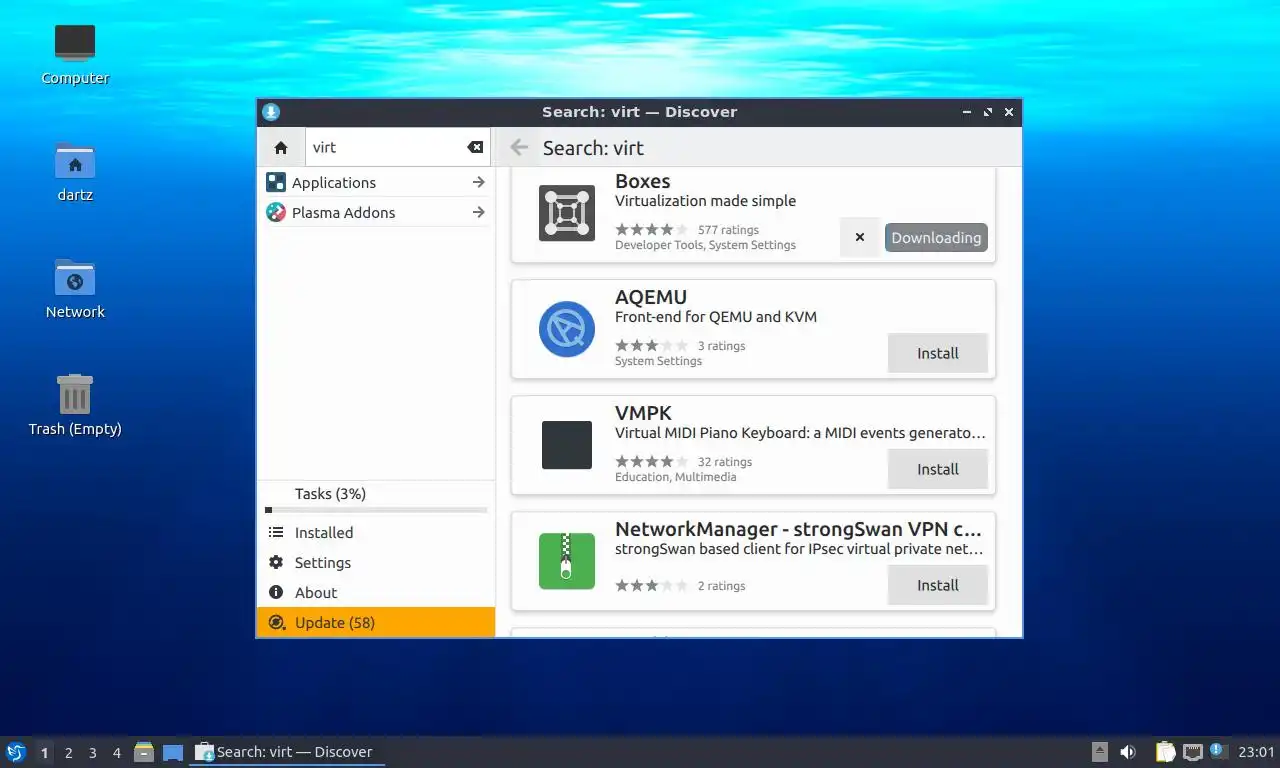Expand Applications arrow

coord(479,183)
